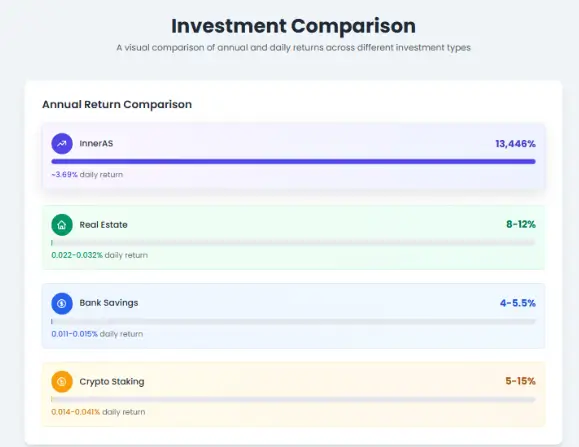Click the 0.022-0.032% daily return text
Screen dimensions: 579x447
click(99, 255)
